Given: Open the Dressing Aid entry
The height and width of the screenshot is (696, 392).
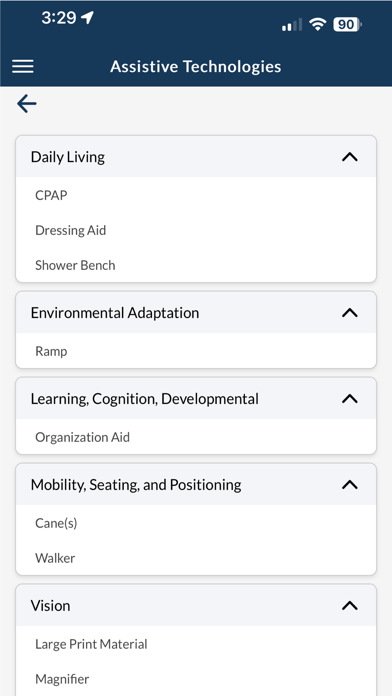Looking at the screenshot, I should (x=196, y=230).
